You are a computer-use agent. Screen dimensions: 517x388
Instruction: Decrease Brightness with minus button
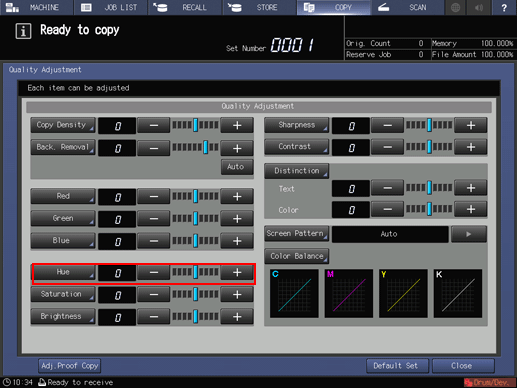coord(154,317)
